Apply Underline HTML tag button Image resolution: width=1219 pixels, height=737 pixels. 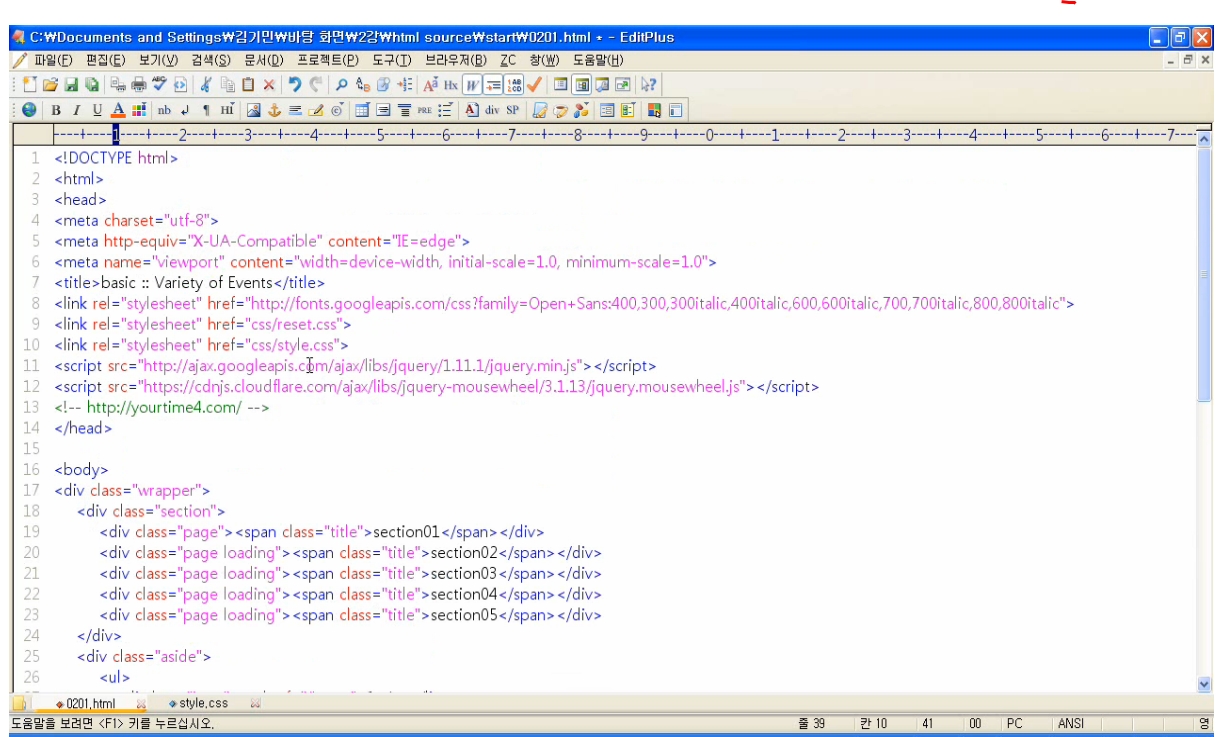97,110
